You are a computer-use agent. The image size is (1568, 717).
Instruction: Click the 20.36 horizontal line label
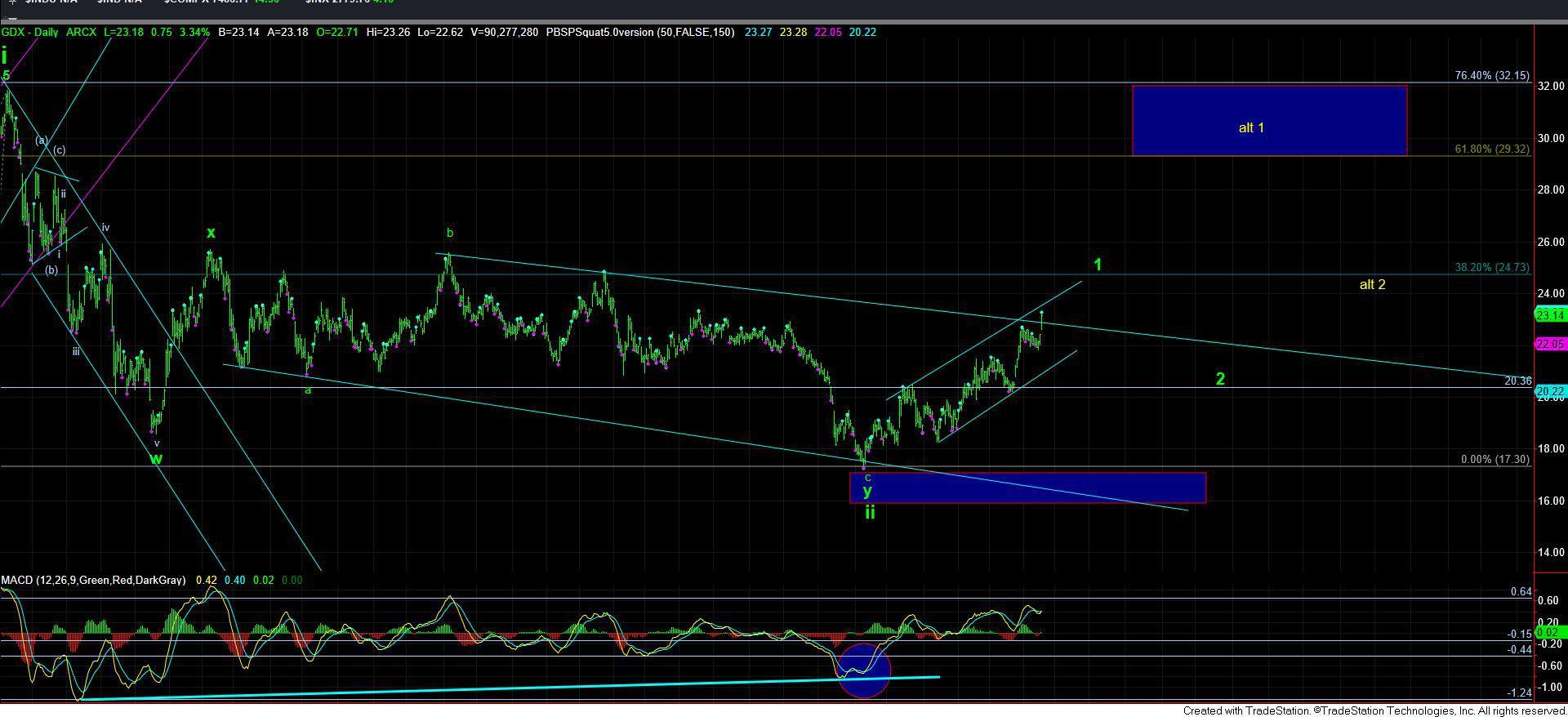1517,381
